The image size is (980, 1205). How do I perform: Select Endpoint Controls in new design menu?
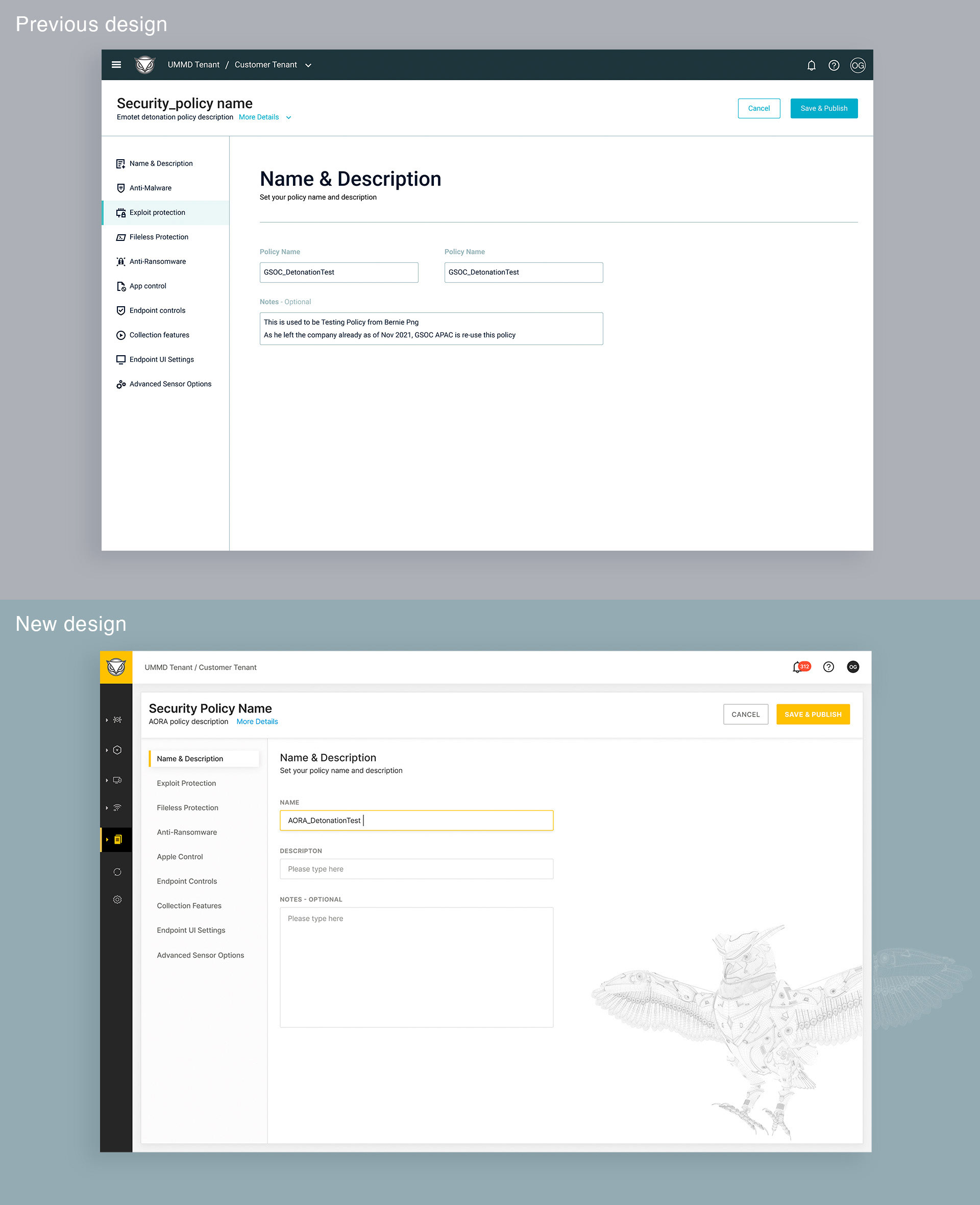click(x=187, y=881)
